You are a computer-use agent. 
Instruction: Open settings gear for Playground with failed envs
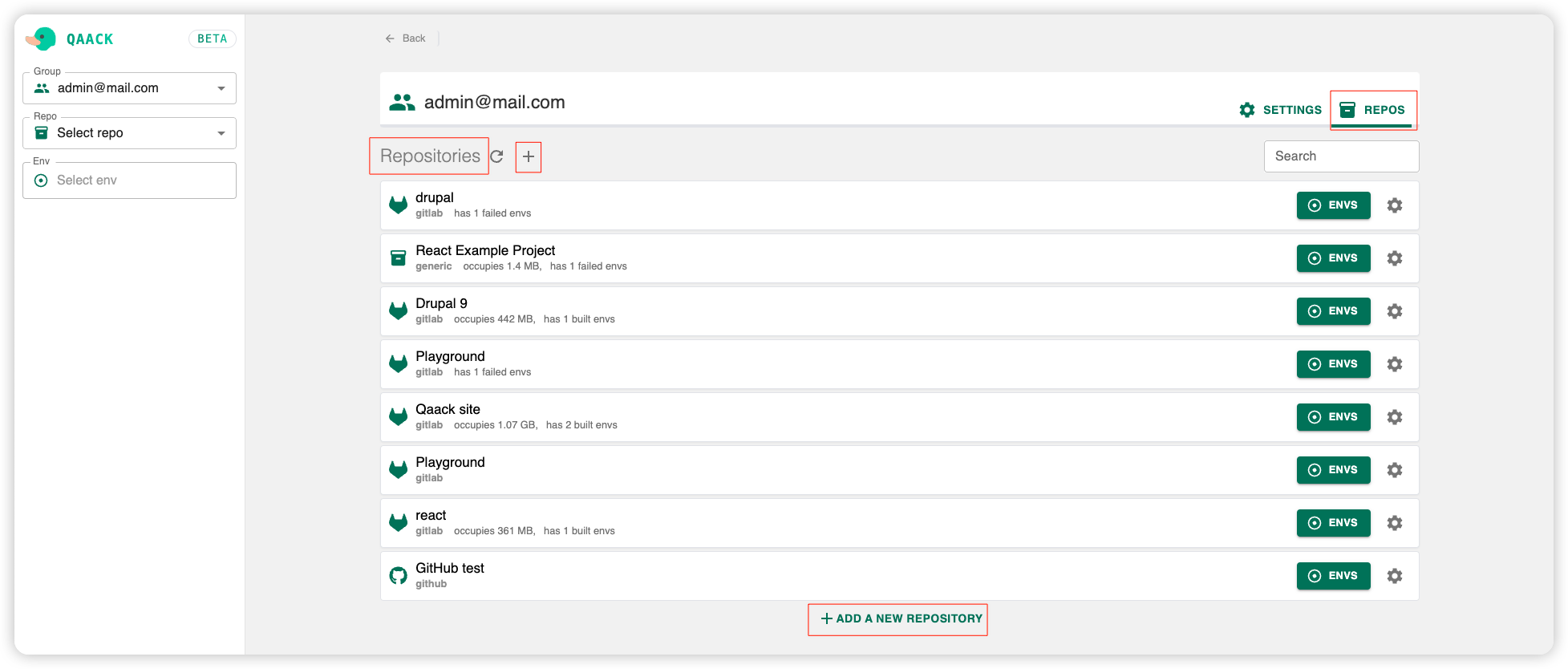[1395, 364]
